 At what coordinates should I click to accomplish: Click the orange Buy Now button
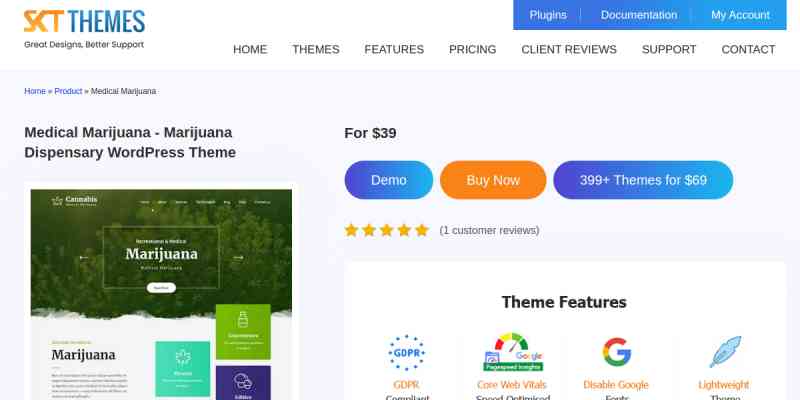point(493,180)
